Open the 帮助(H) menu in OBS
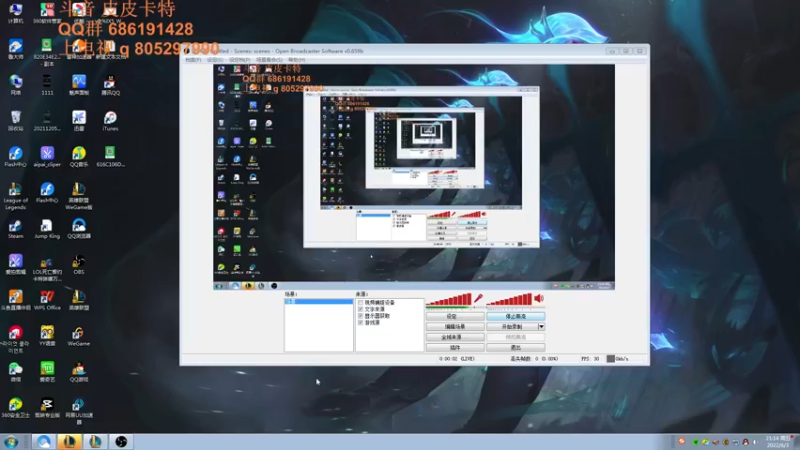Viewport: 800px width, 450px height. pos(296,60)
